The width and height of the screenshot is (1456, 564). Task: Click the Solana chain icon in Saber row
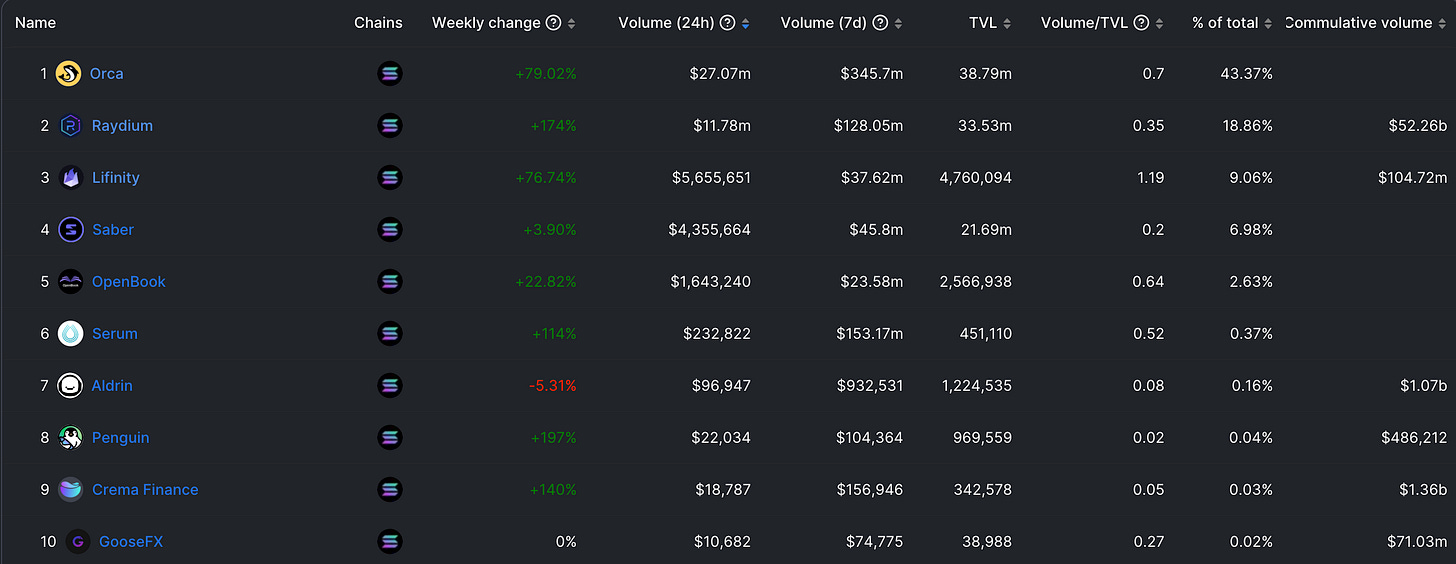390,229
